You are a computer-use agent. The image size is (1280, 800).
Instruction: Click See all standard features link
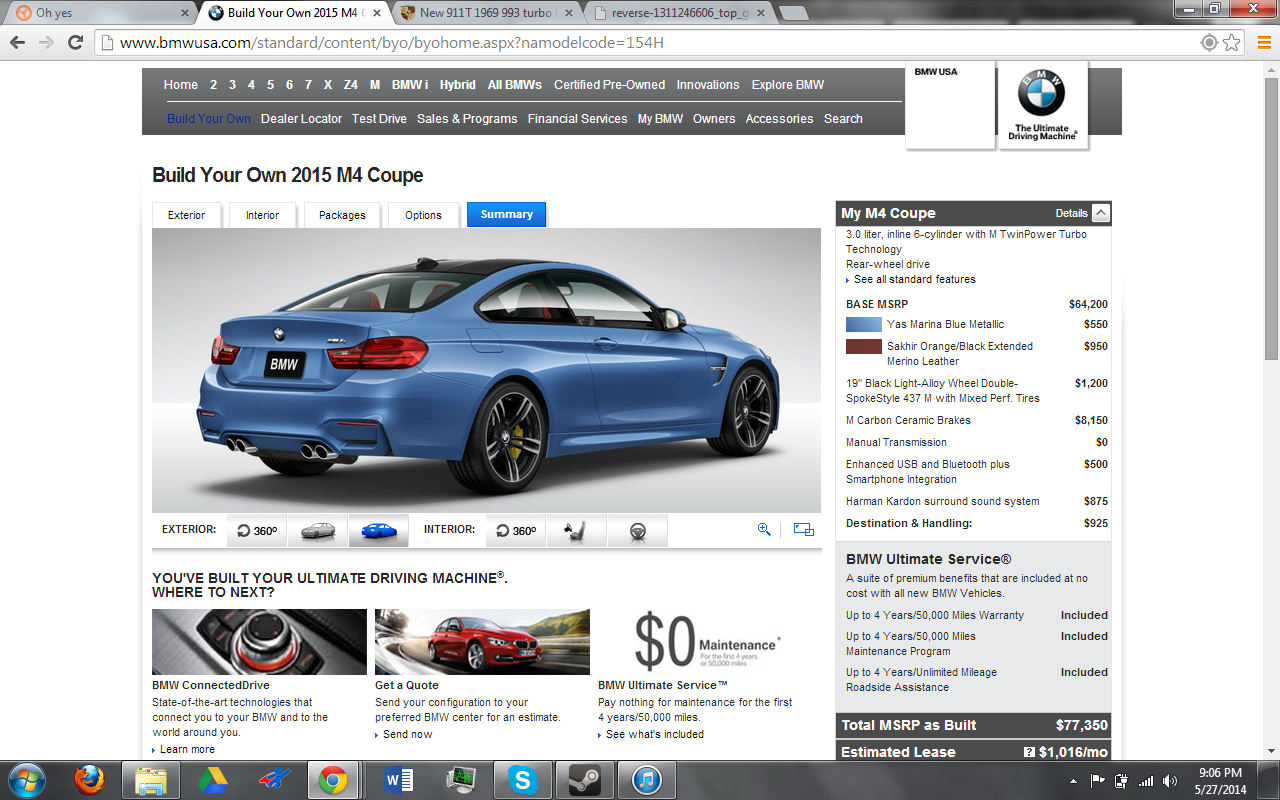(x=914, y=279)
